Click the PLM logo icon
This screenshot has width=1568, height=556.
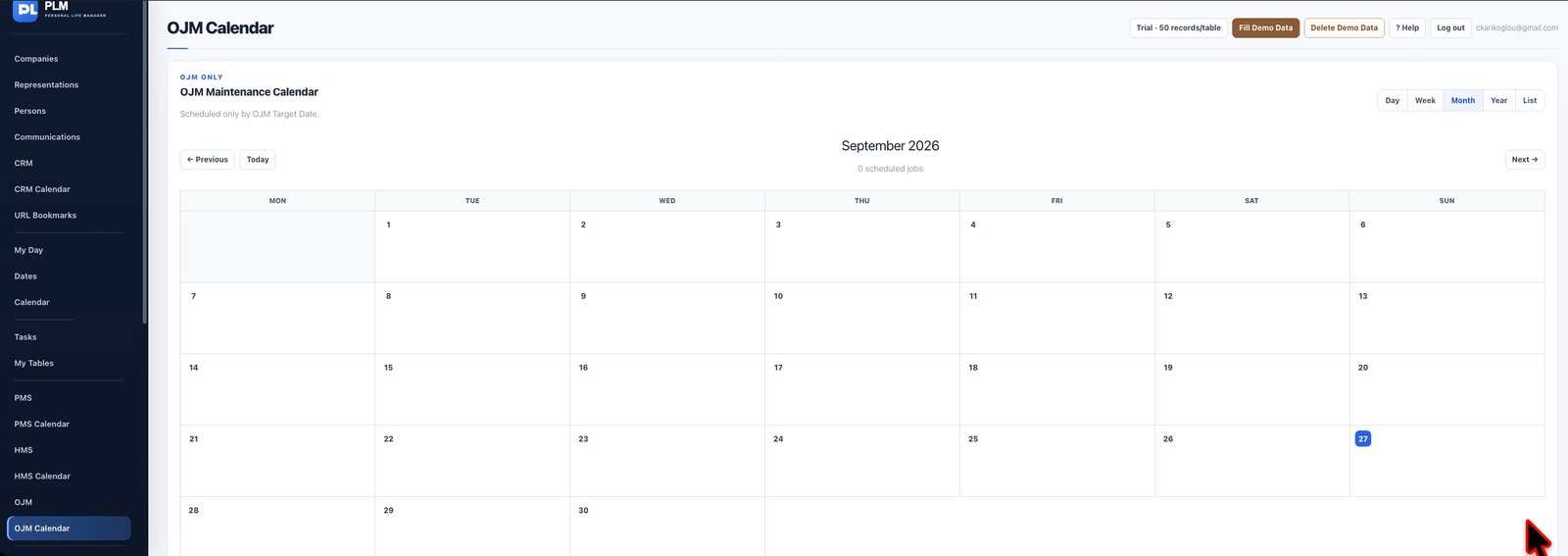point(25,10)
